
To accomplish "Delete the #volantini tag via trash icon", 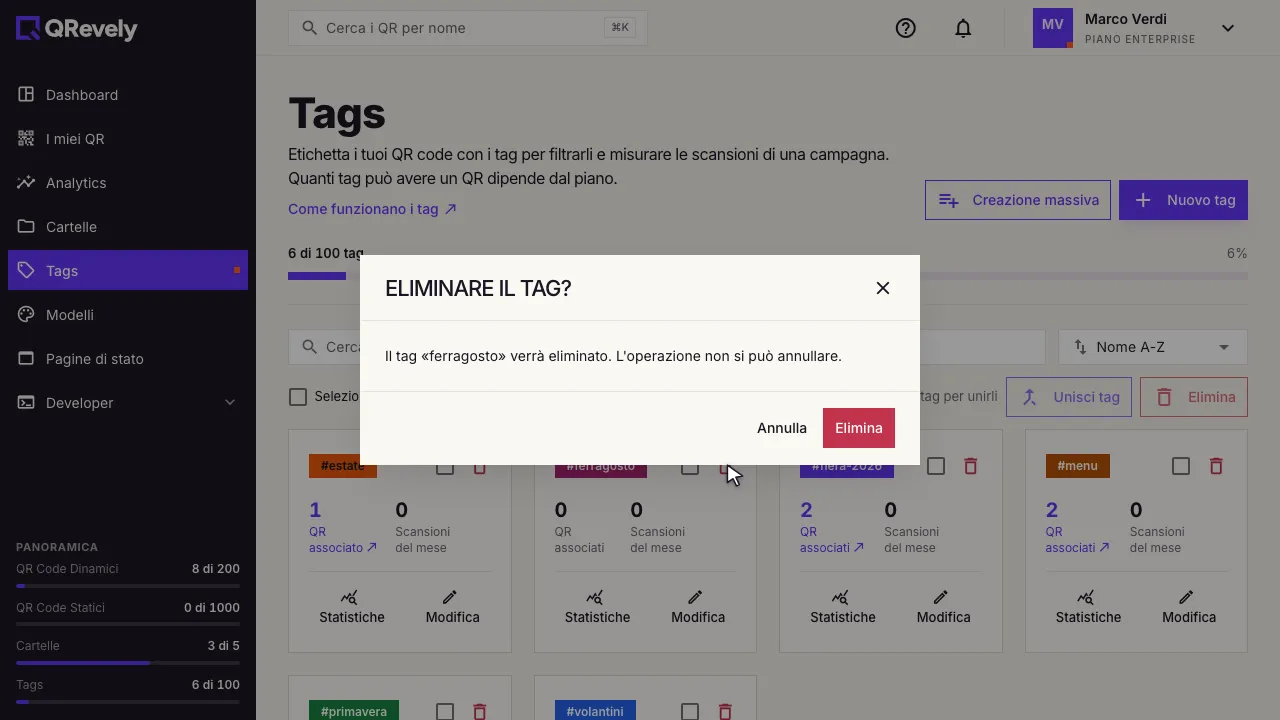I will click(725, 712).
